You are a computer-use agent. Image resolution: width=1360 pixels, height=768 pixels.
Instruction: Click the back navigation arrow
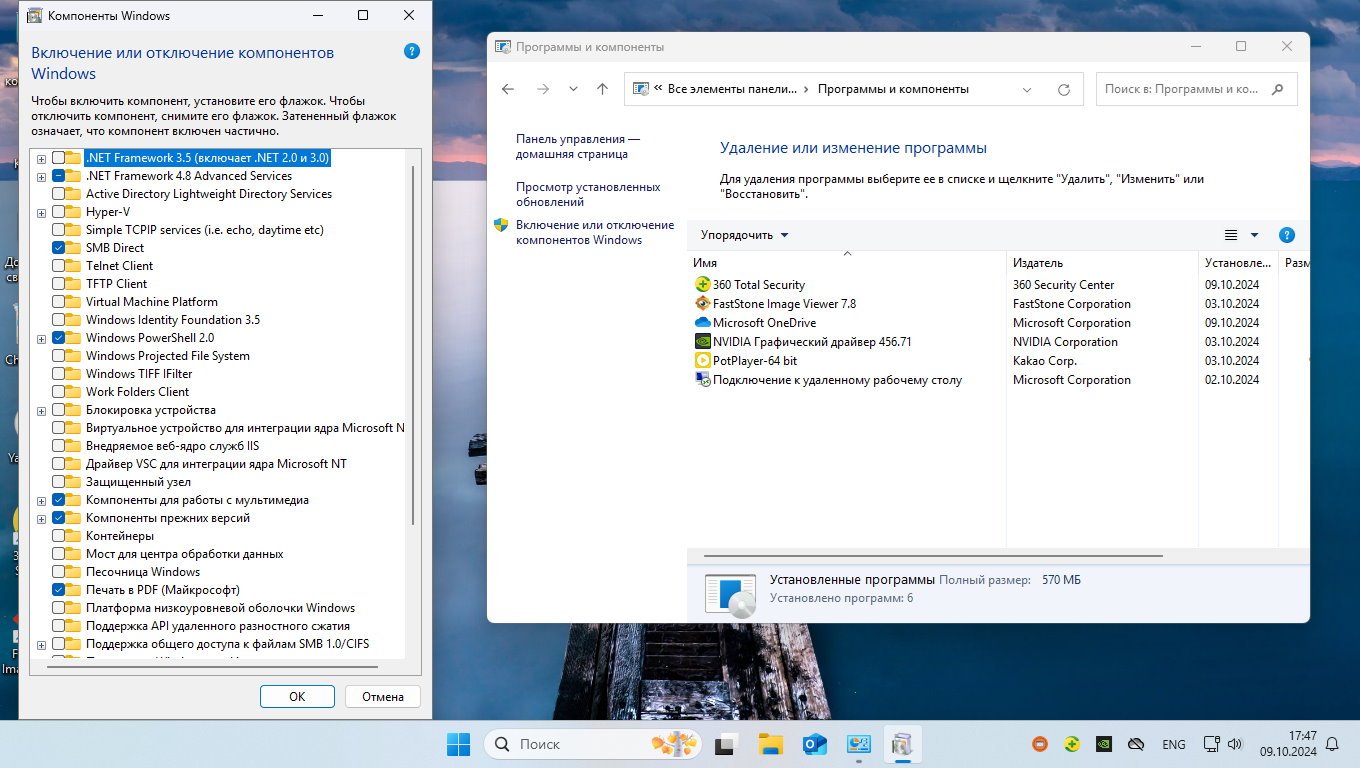[x=508, y=89]
